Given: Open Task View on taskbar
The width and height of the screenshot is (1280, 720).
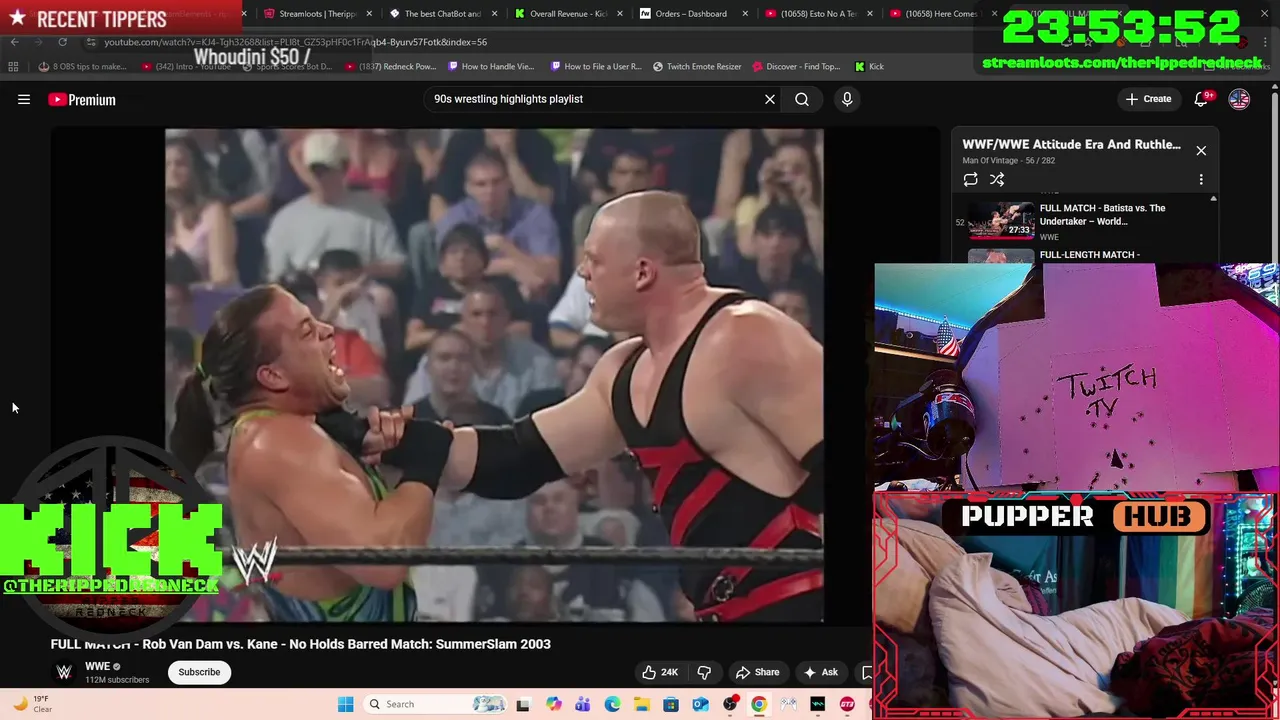Looking at the screenshot, I should click(x=522, y=704).
